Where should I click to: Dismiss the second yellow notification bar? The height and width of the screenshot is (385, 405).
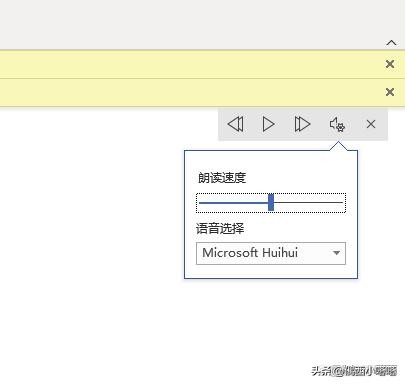[x=390, y=92]
